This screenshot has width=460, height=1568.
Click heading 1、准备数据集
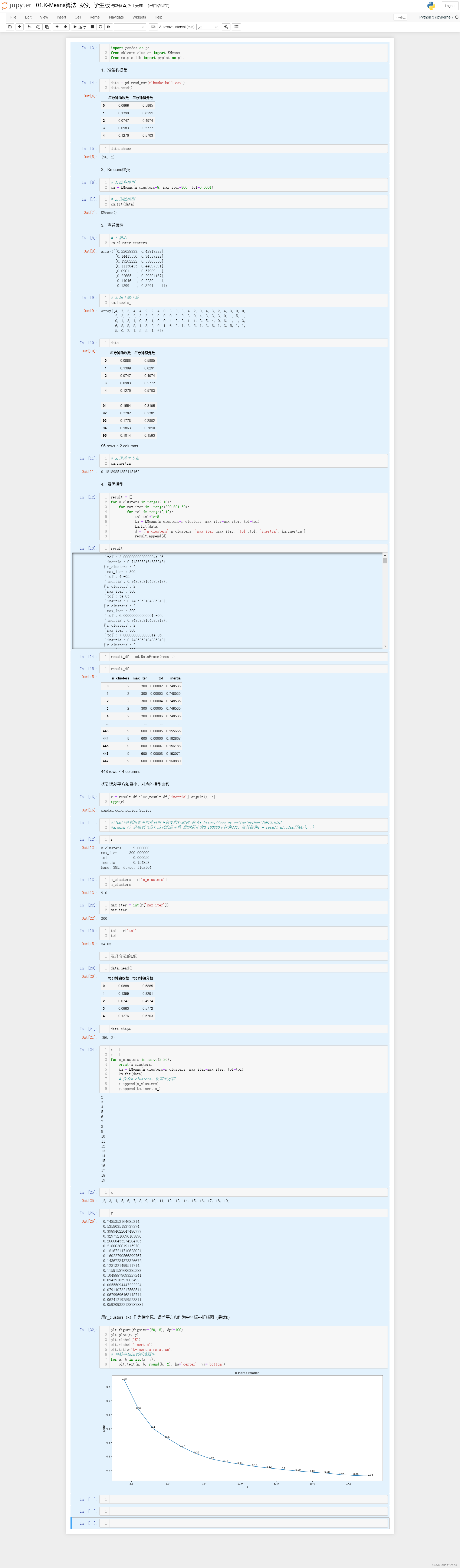[114, 70]
